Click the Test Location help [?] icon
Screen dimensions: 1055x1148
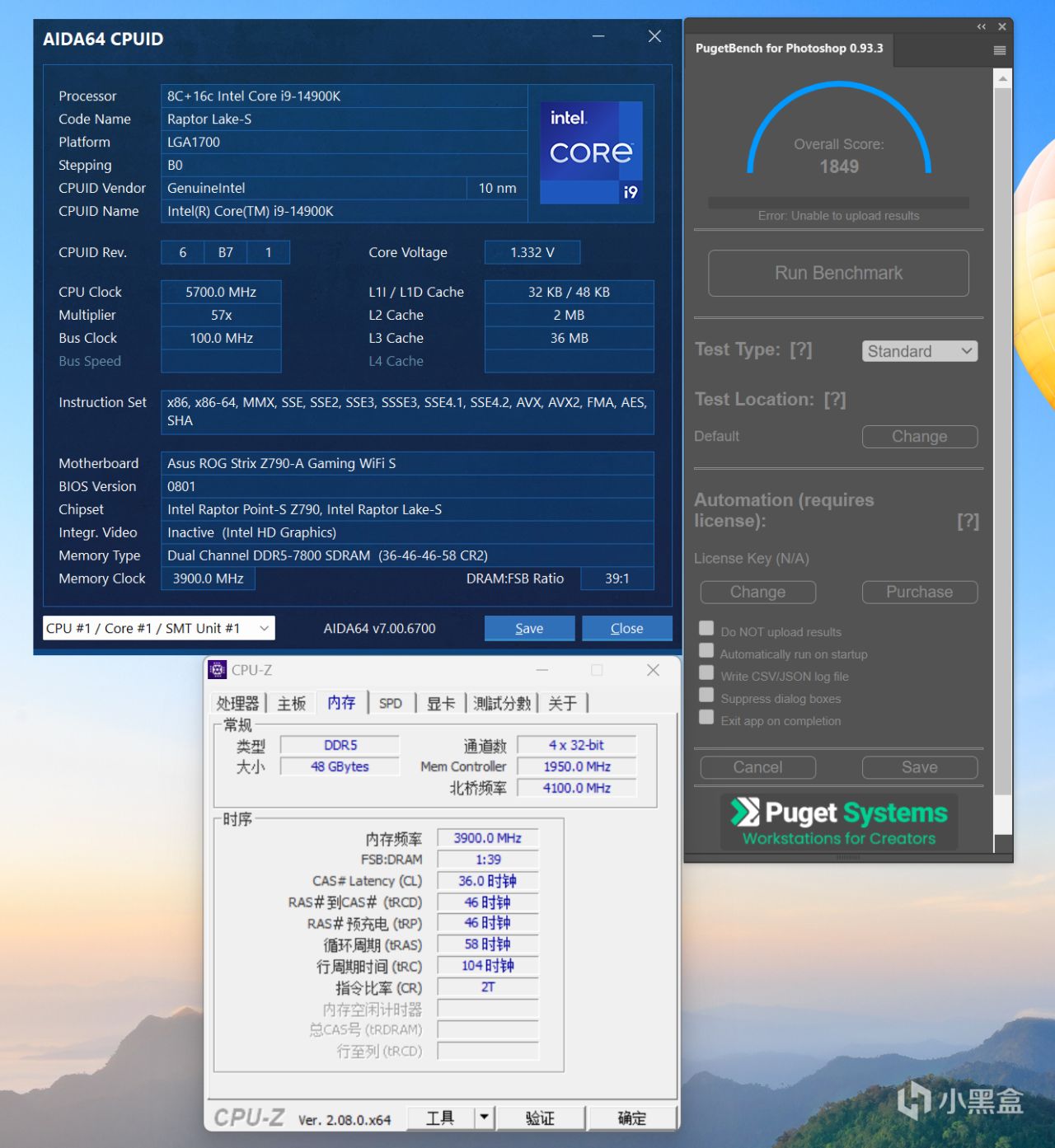point(835,400)
